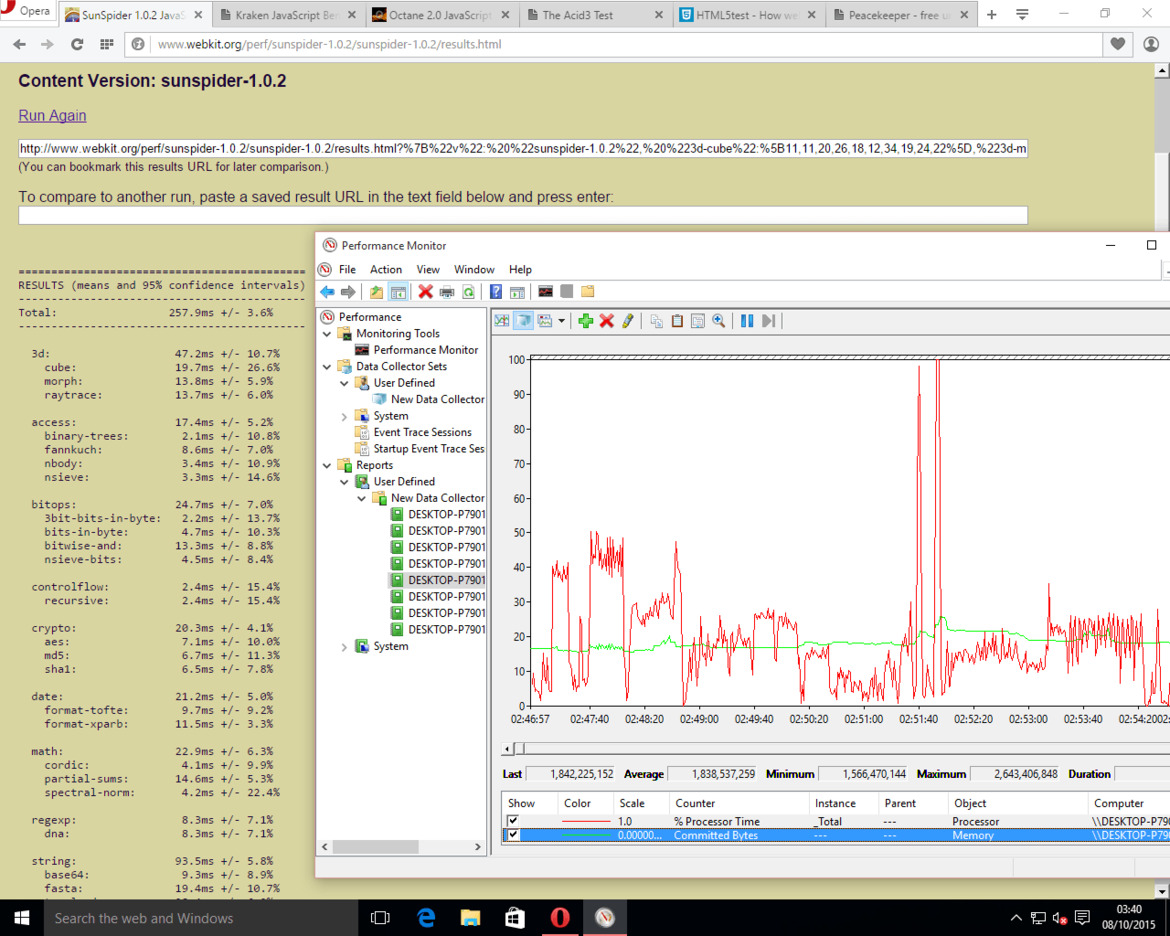Open Help menu in Performance Monitor
This screenshot has width=1170, height=936.
tap(520, 269)
